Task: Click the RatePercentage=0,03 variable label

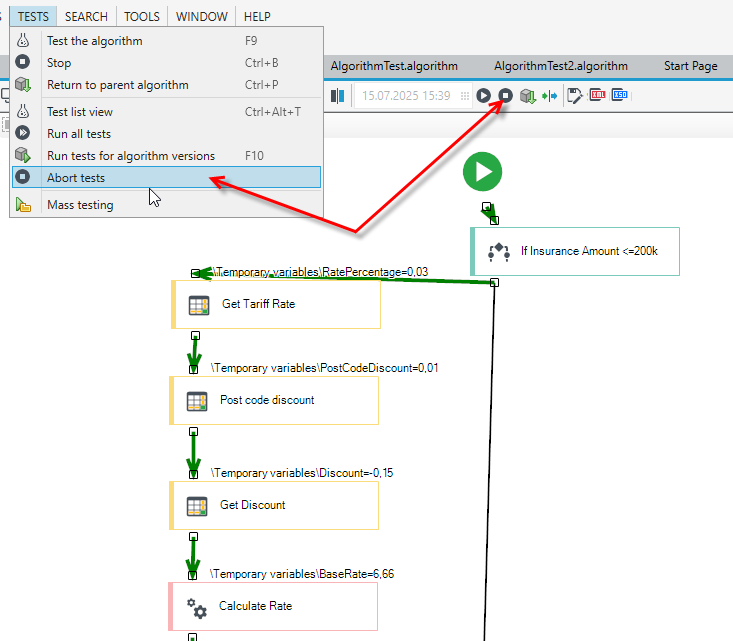Action: coord(321,272)
